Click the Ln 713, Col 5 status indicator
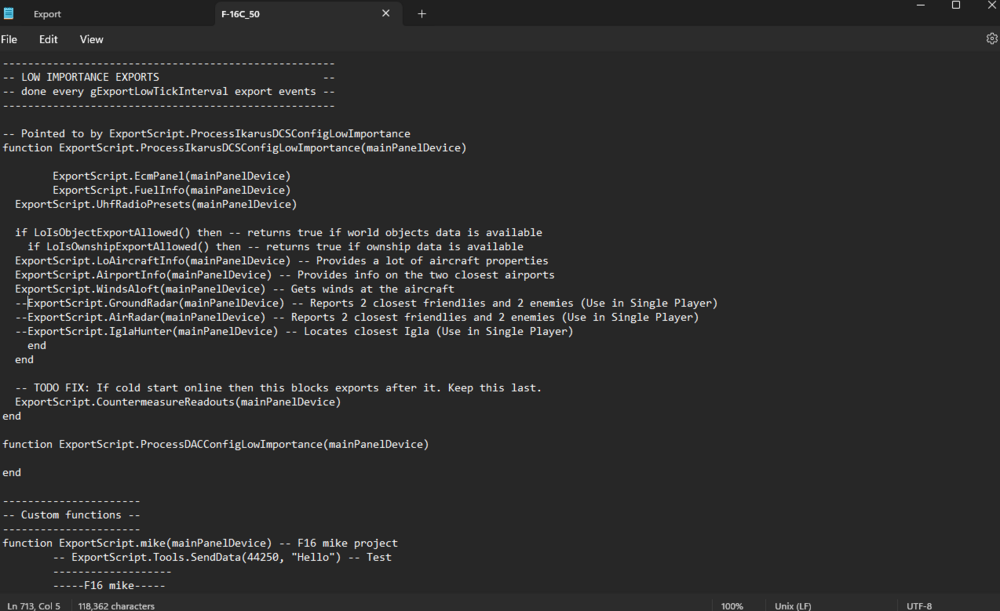The width and height of the screenshot is (1000, 611). 34,606
